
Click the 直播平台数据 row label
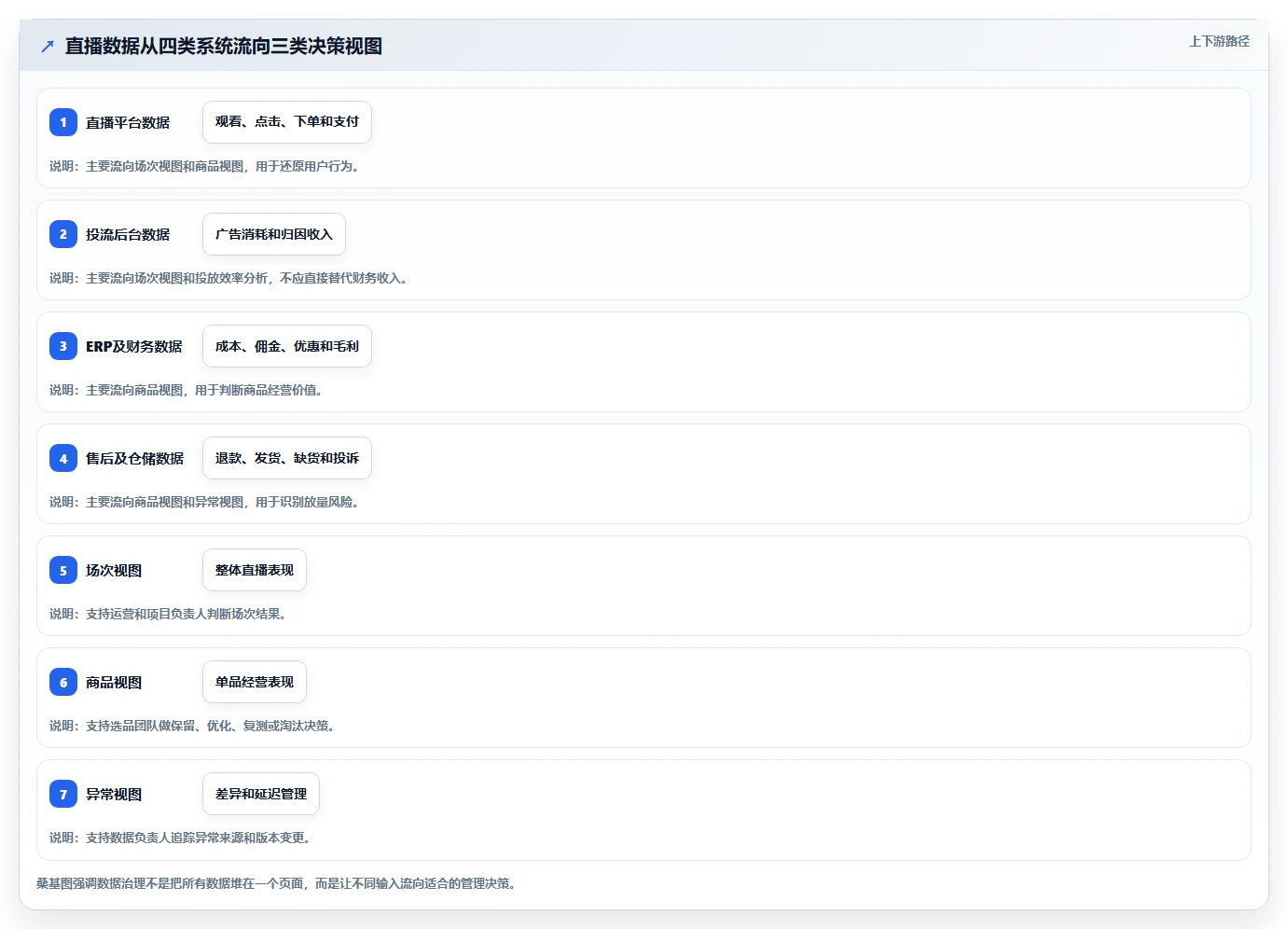coord(128,122)
